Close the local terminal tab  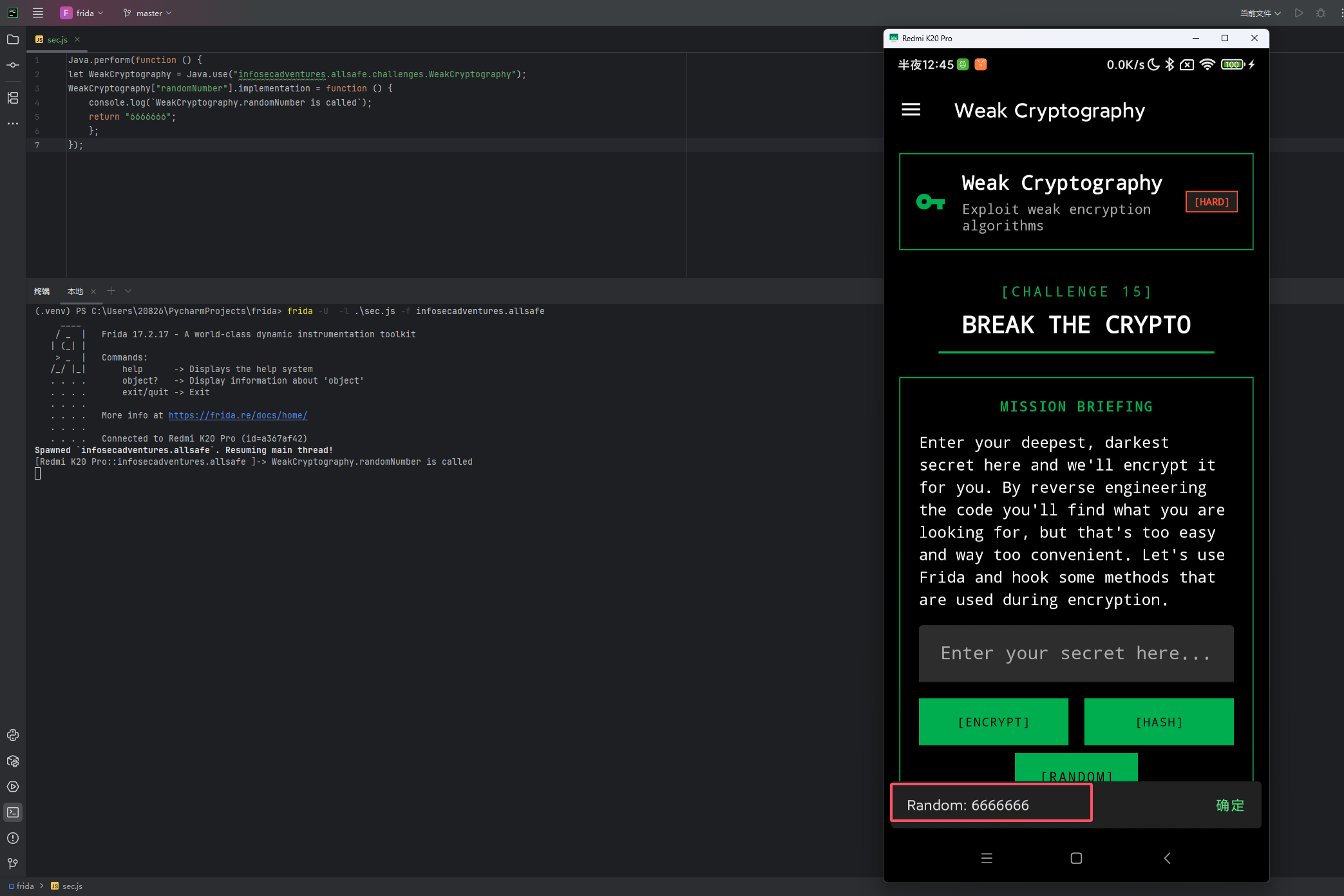pyautogui.click(x=93, y=292)
